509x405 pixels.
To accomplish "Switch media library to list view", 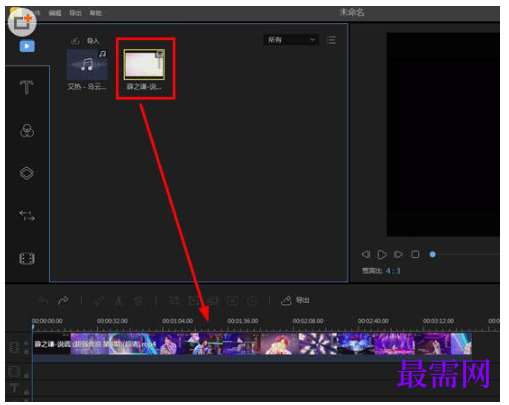I will click(x=331, y=40).
